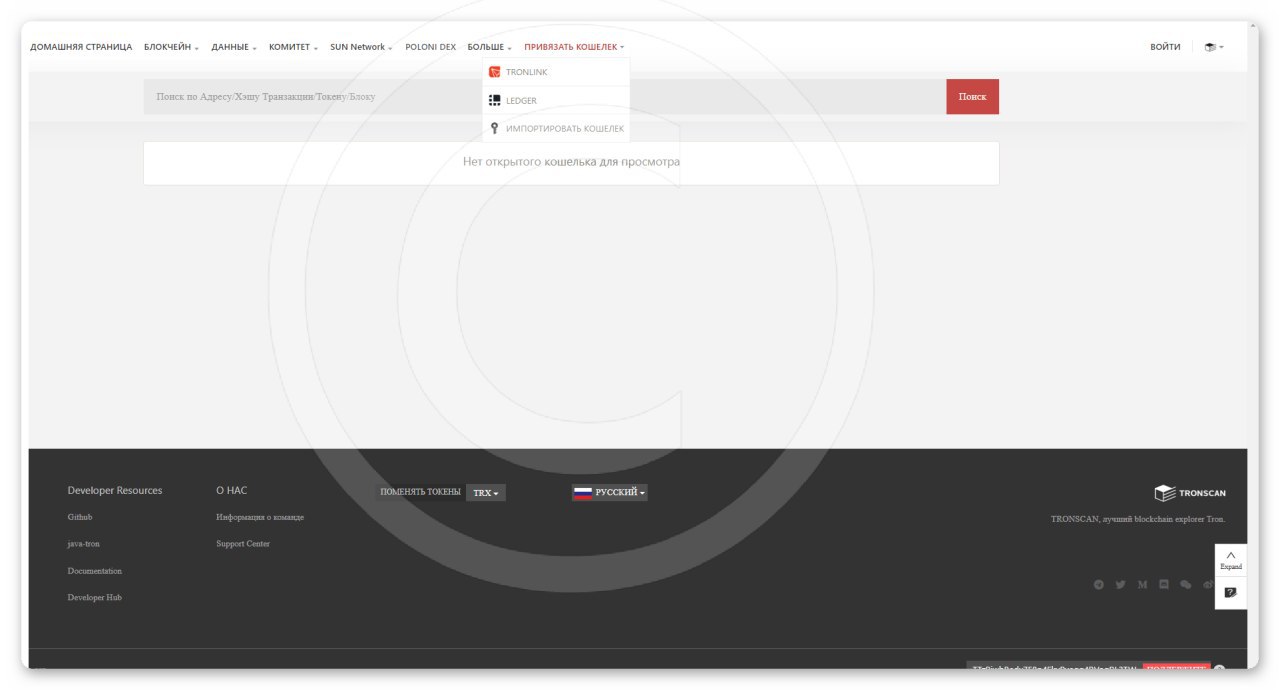Open the TRX token switcher dropdown

coord(486,493)
